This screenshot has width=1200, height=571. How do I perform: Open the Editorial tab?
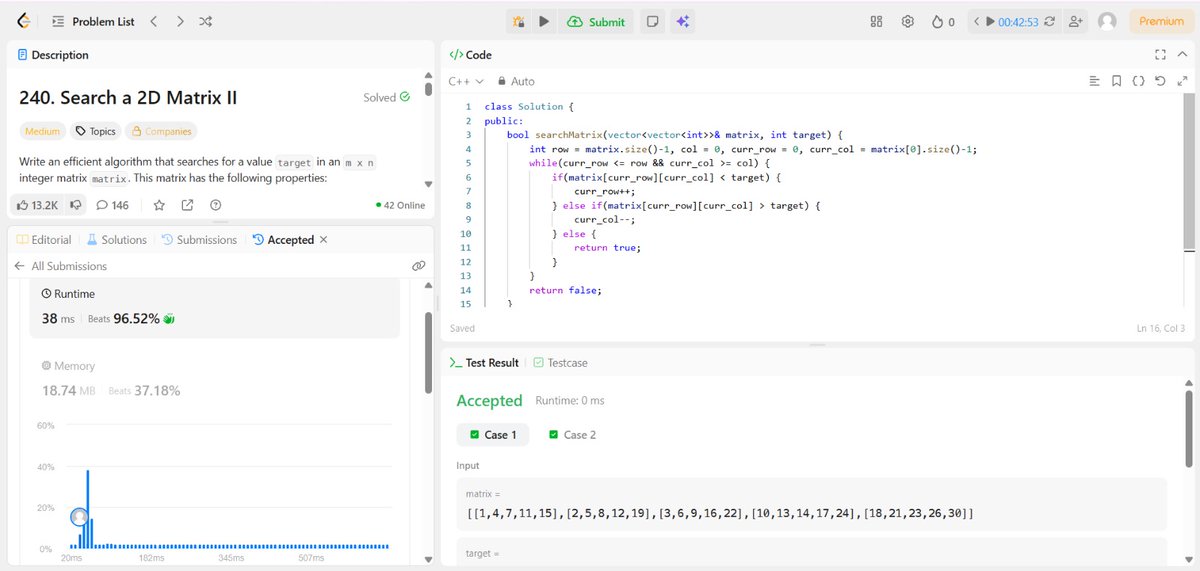click(44, 240)
